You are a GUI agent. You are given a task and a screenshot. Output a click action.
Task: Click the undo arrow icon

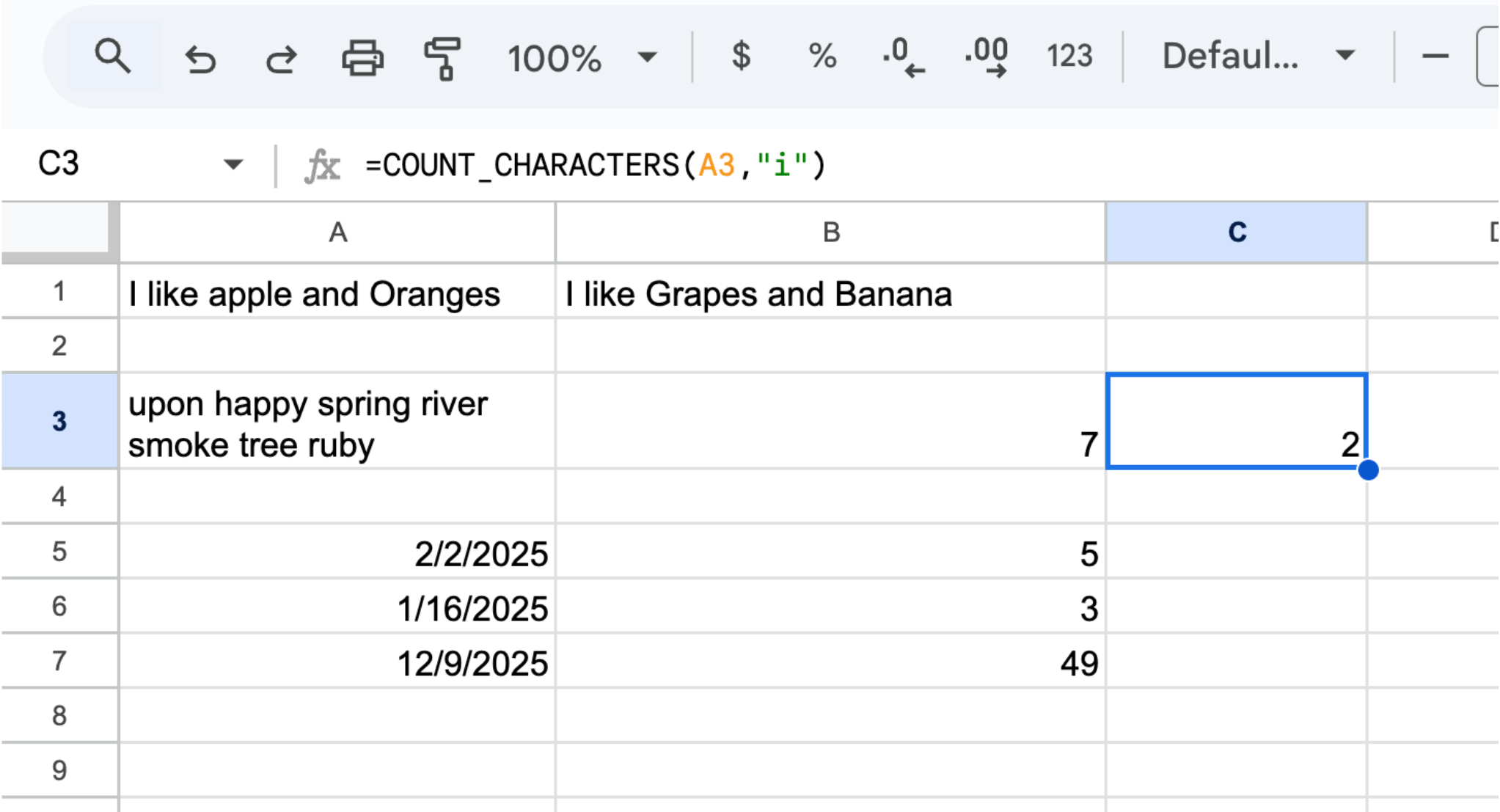[x=200, y=58]
